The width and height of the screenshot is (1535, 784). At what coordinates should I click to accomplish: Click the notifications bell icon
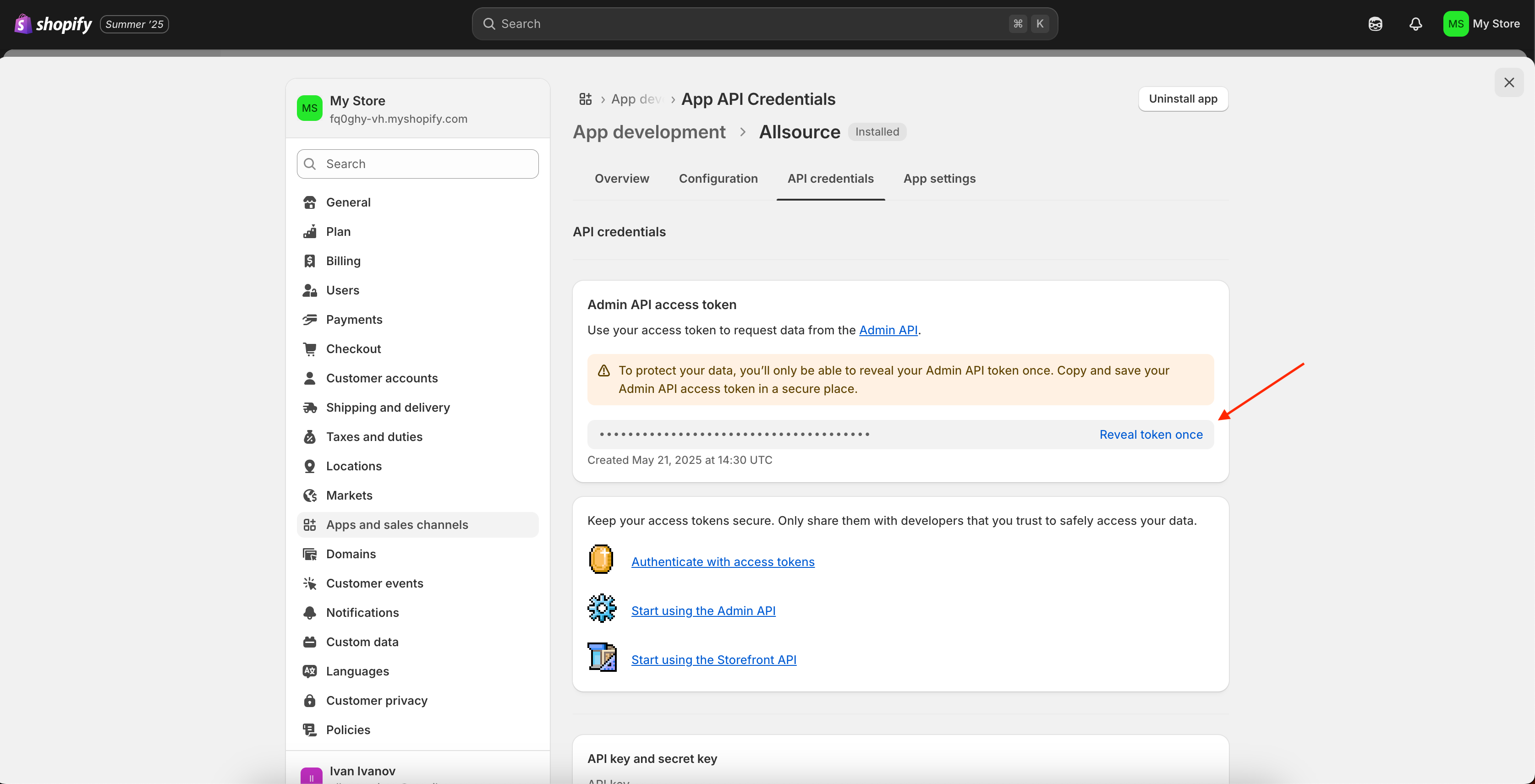click(x=1415, y=24)
